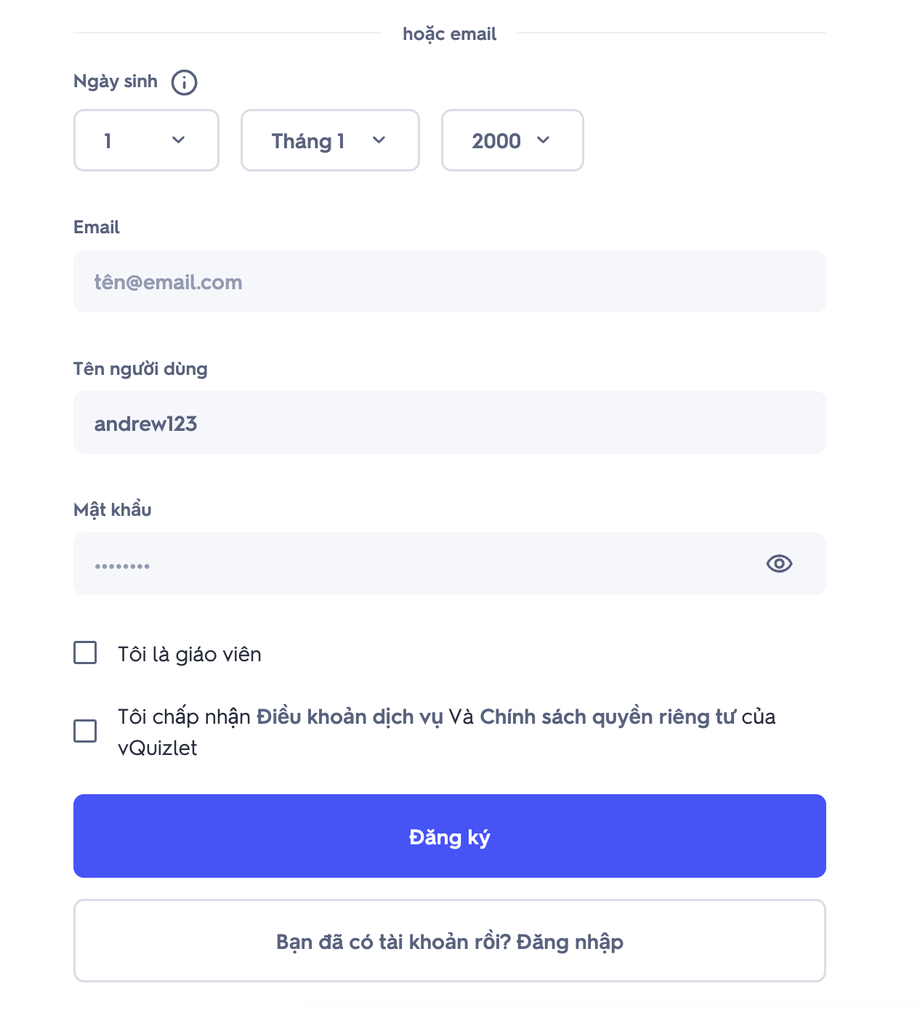
Task: Click Bạn đã có tài khoản rồi? Đăng nhập
Action: 449,941
